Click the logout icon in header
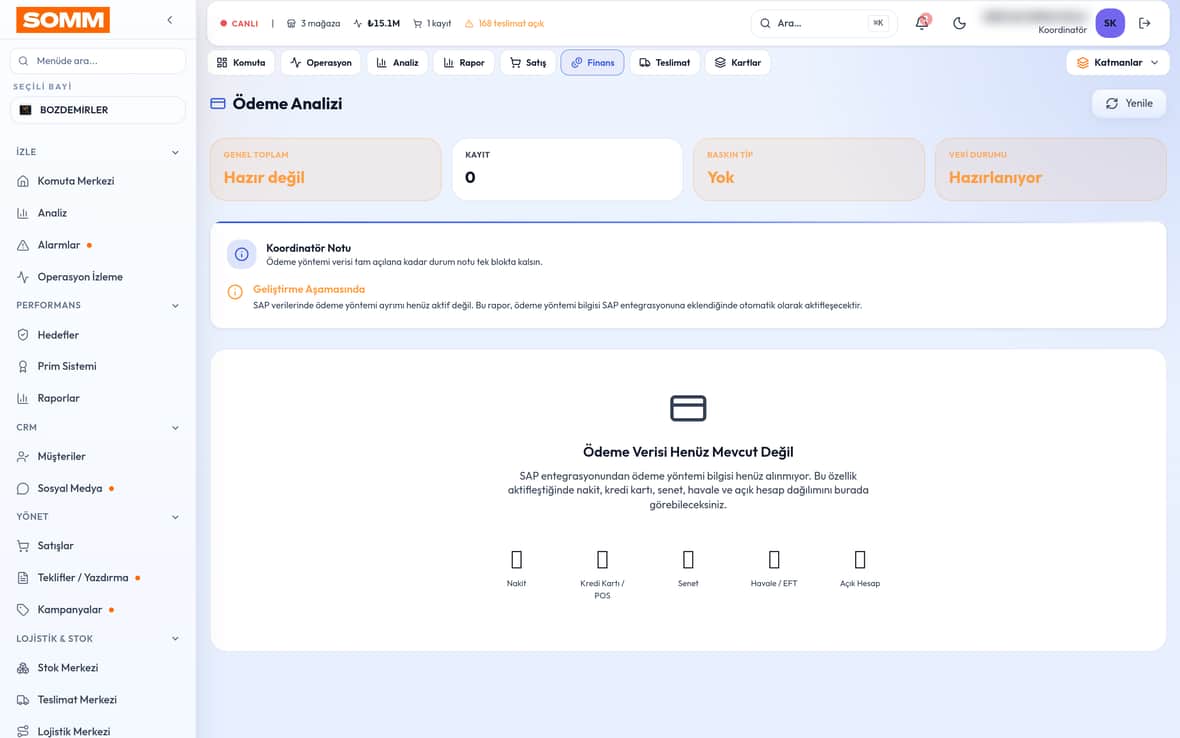The height and width of the screenshot is (738, 1180). pos(1145,23)
